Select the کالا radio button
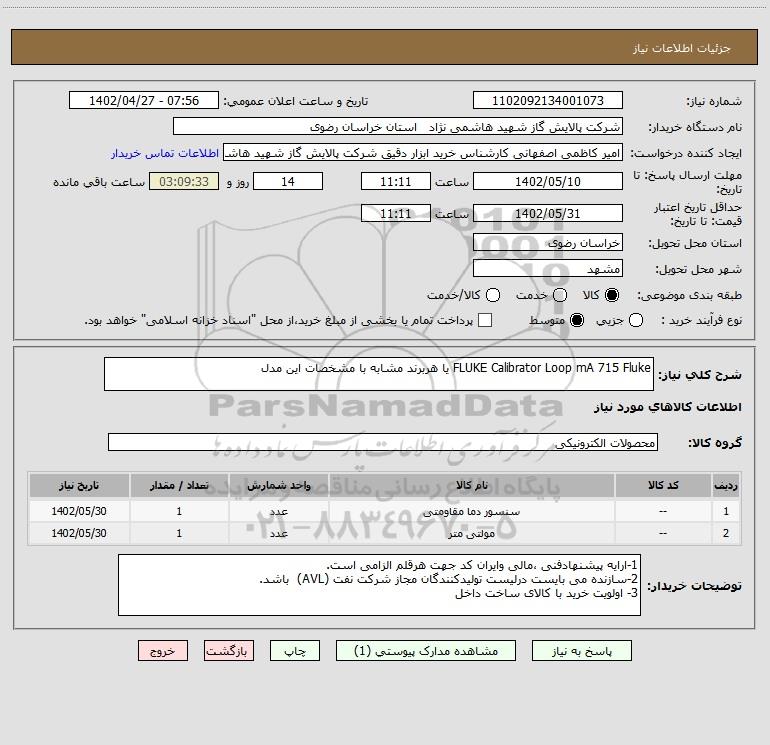 [612, 295]
